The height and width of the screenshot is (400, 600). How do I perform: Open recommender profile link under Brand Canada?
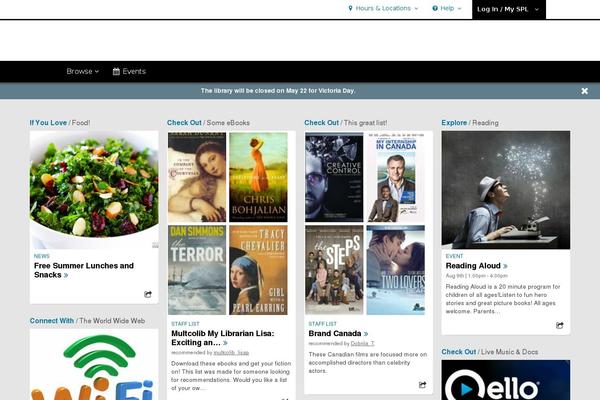click(x=362, y=344)
